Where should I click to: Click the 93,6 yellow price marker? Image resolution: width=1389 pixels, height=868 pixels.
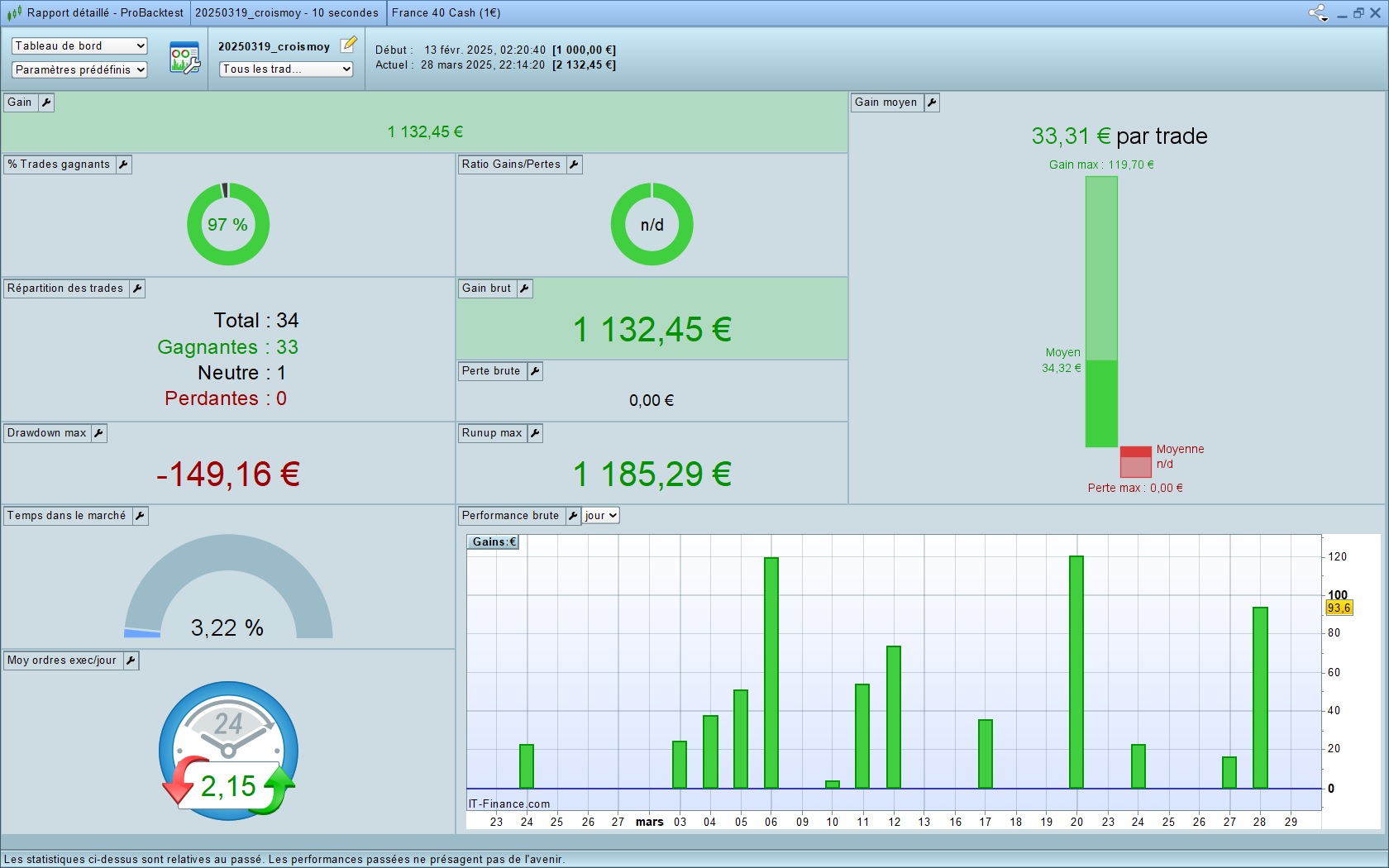[1339, 608]
